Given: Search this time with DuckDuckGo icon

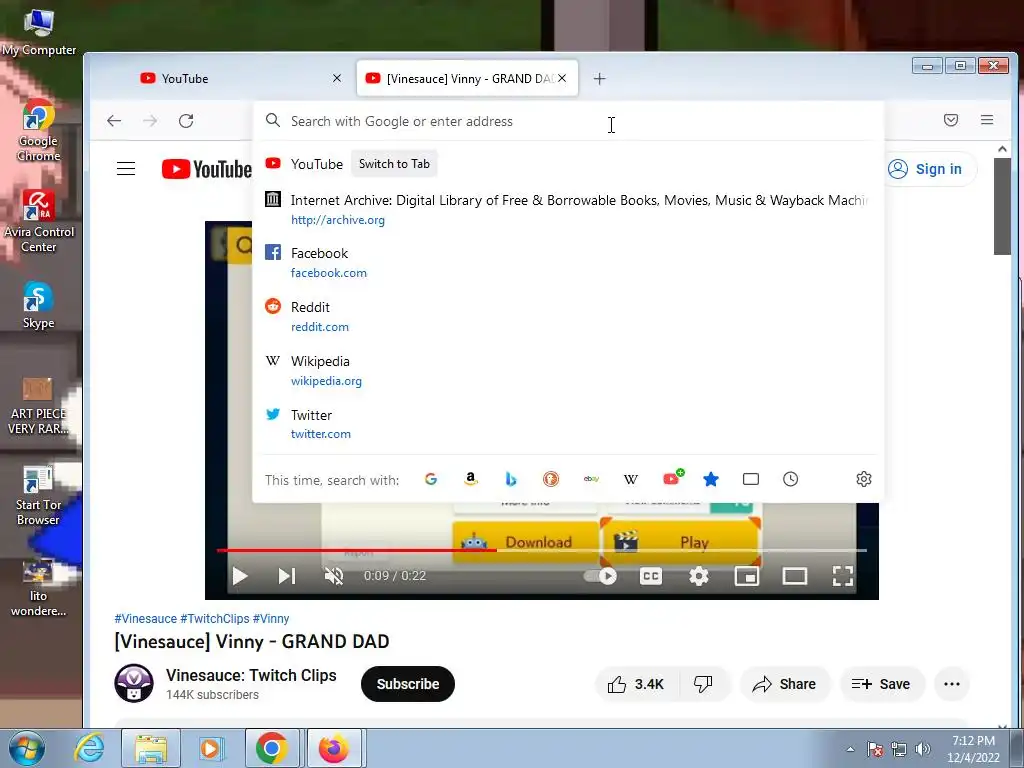Looking at the screenshot, I should (x=551, y=479).
